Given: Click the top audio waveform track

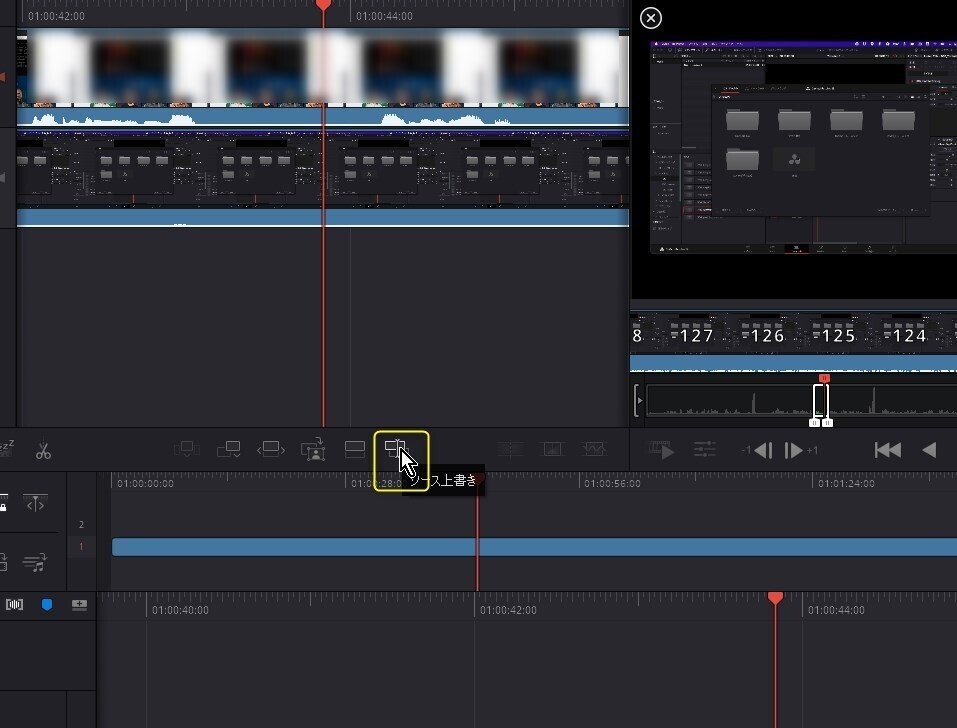Looking at the screenshot, I should point(323,116).
